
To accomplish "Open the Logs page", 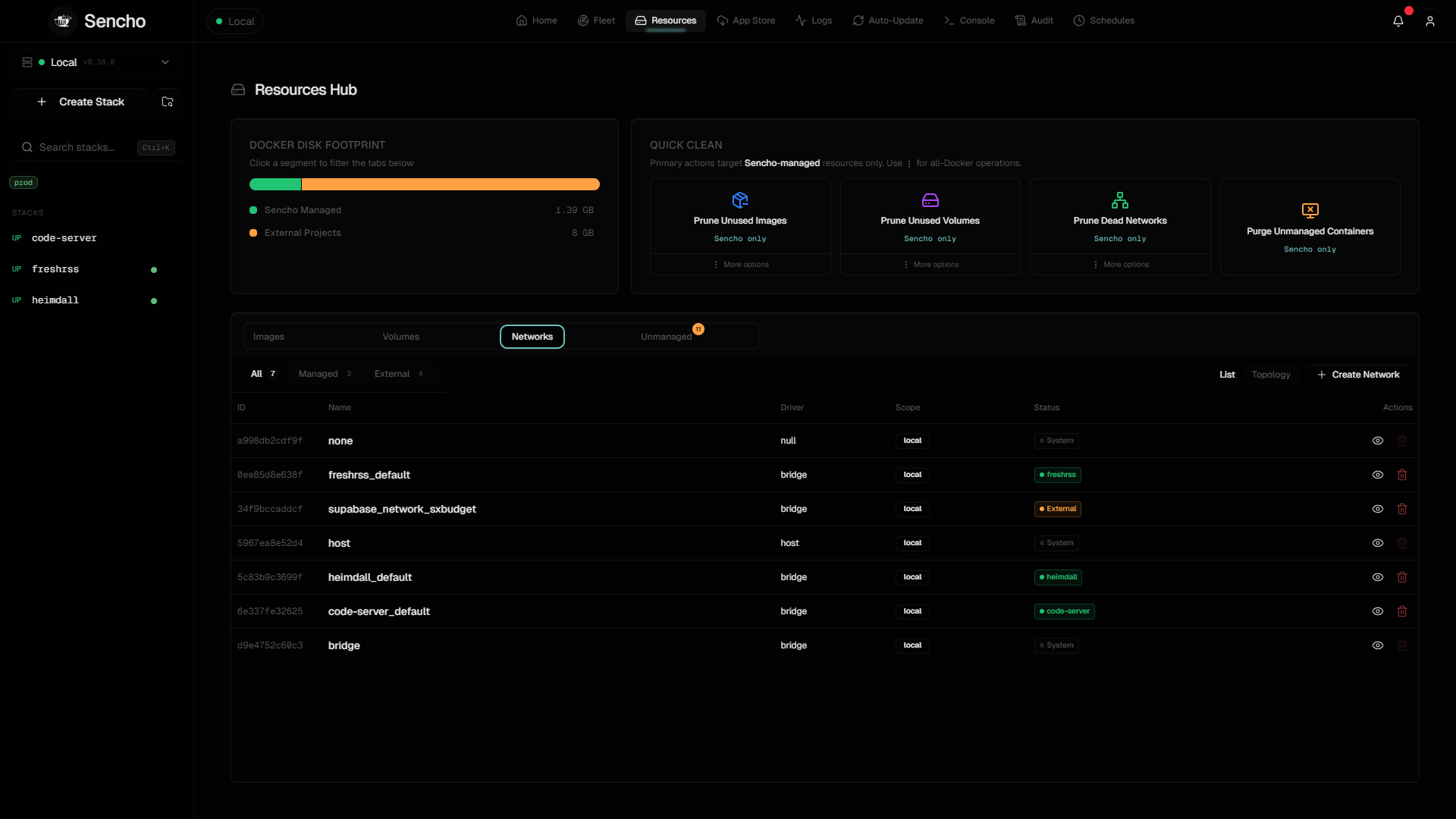I will 814,20.
